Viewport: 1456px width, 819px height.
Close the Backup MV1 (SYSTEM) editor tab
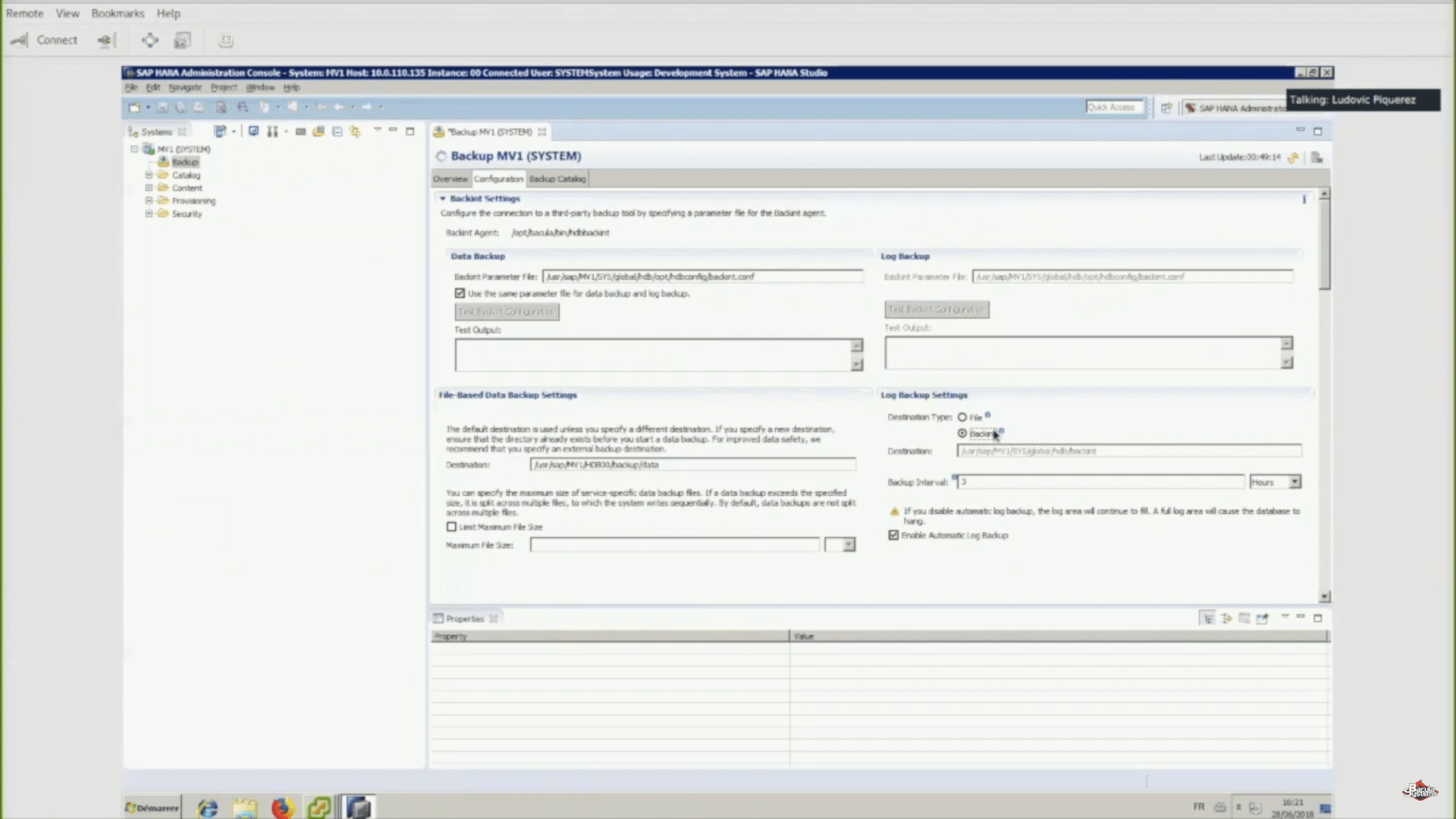tap(542, 132)
